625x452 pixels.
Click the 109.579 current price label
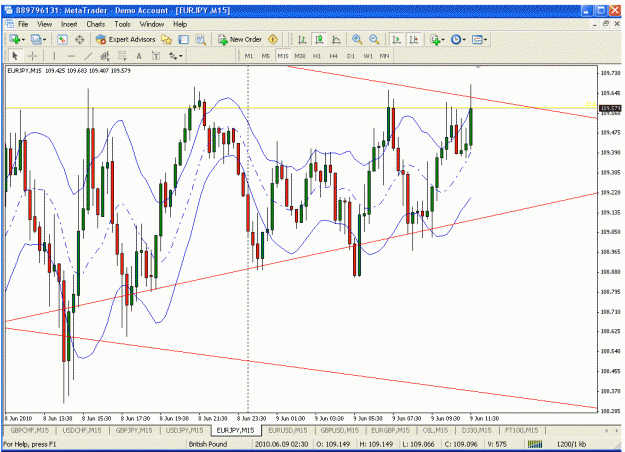pos(610,108)
